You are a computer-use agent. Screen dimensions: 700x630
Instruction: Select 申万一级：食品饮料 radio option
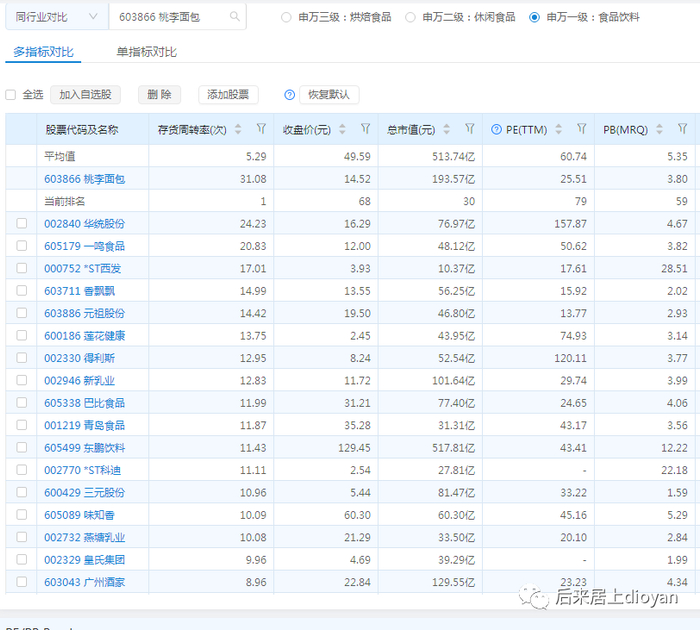pyautogui.click(x=534, y=17)
